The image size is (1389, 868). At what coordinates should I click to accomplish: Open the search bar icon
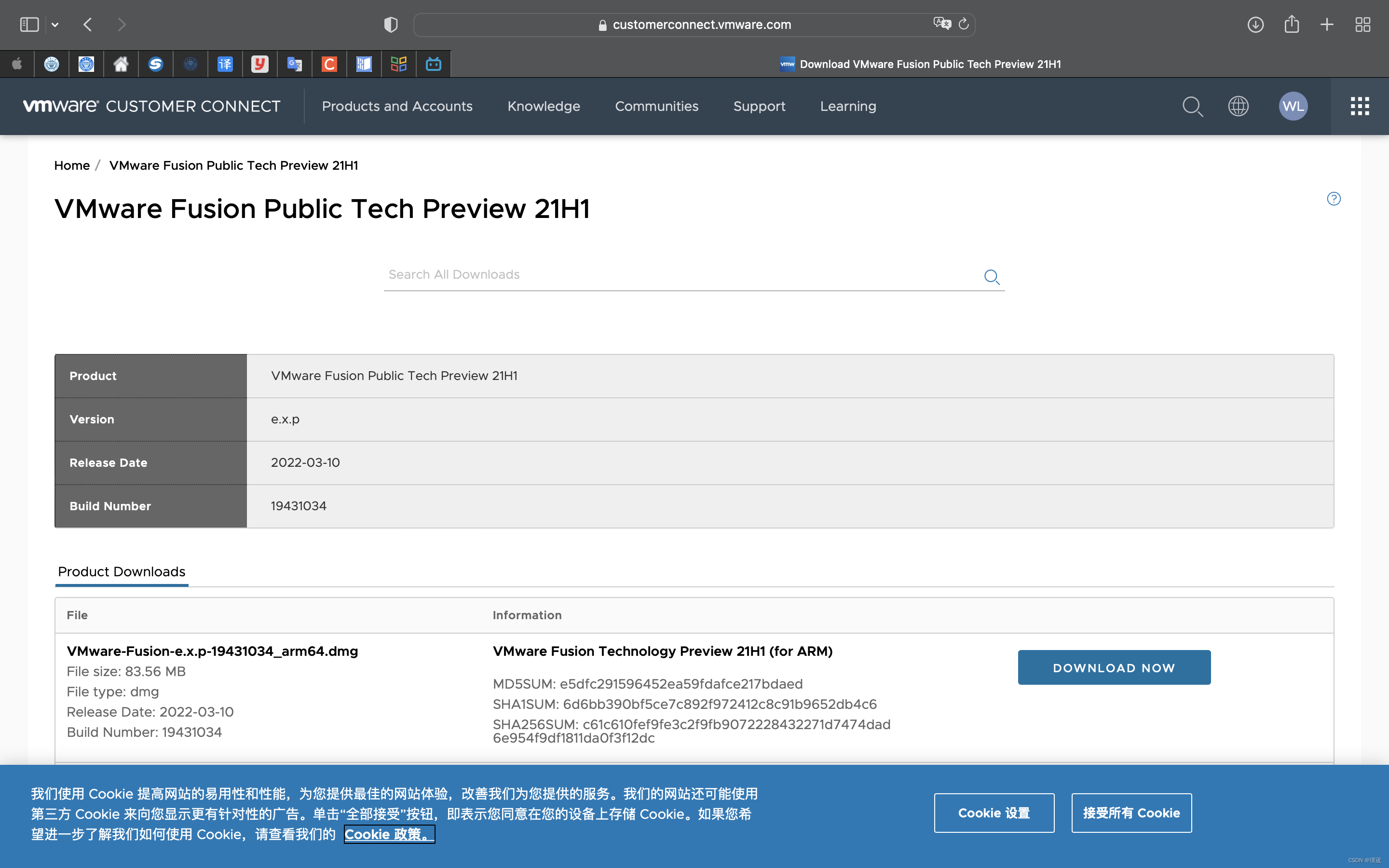[x=1193, y=106]
